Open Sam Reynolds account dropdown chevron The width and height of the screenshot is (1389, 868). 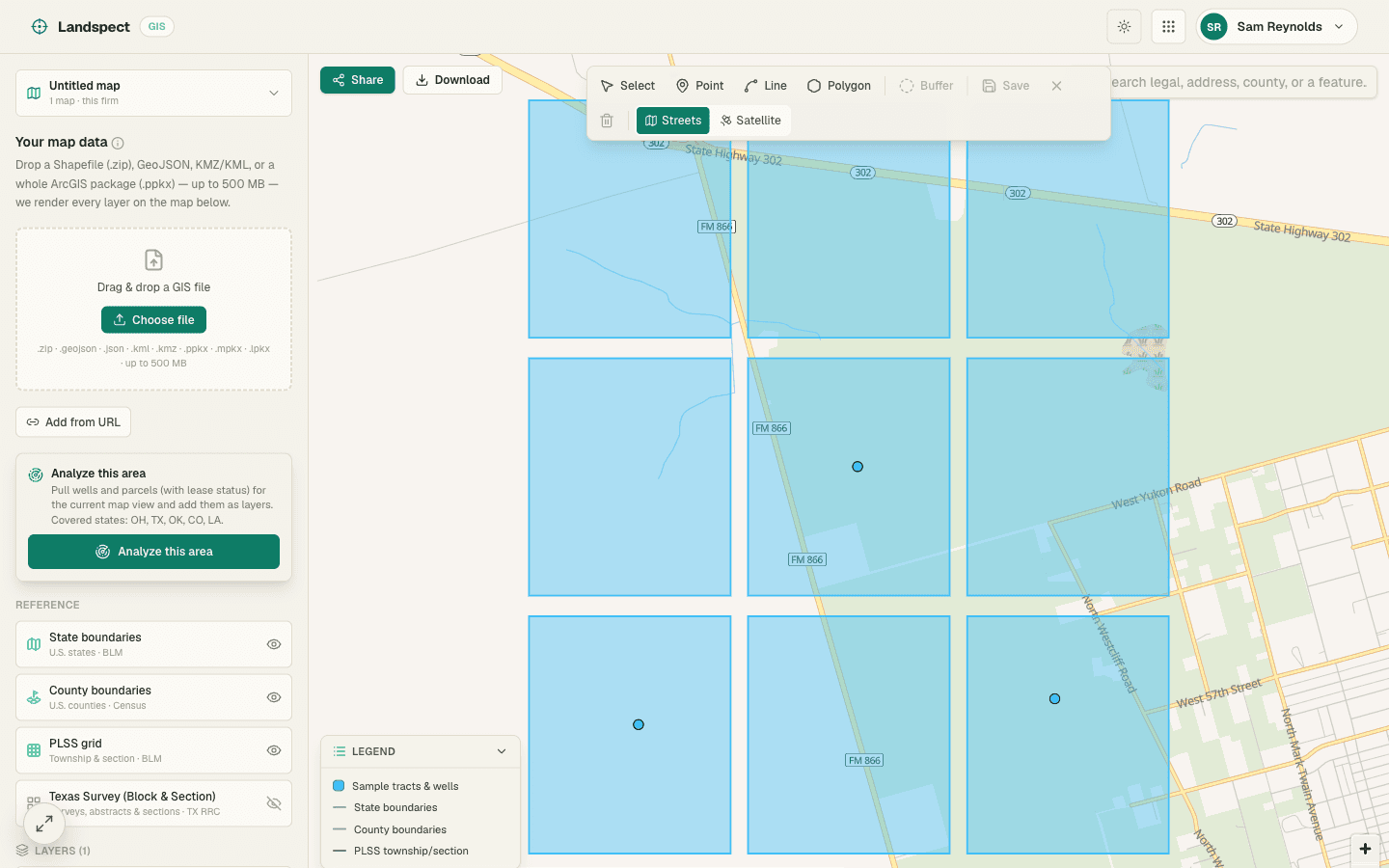tap(1339, 27)
